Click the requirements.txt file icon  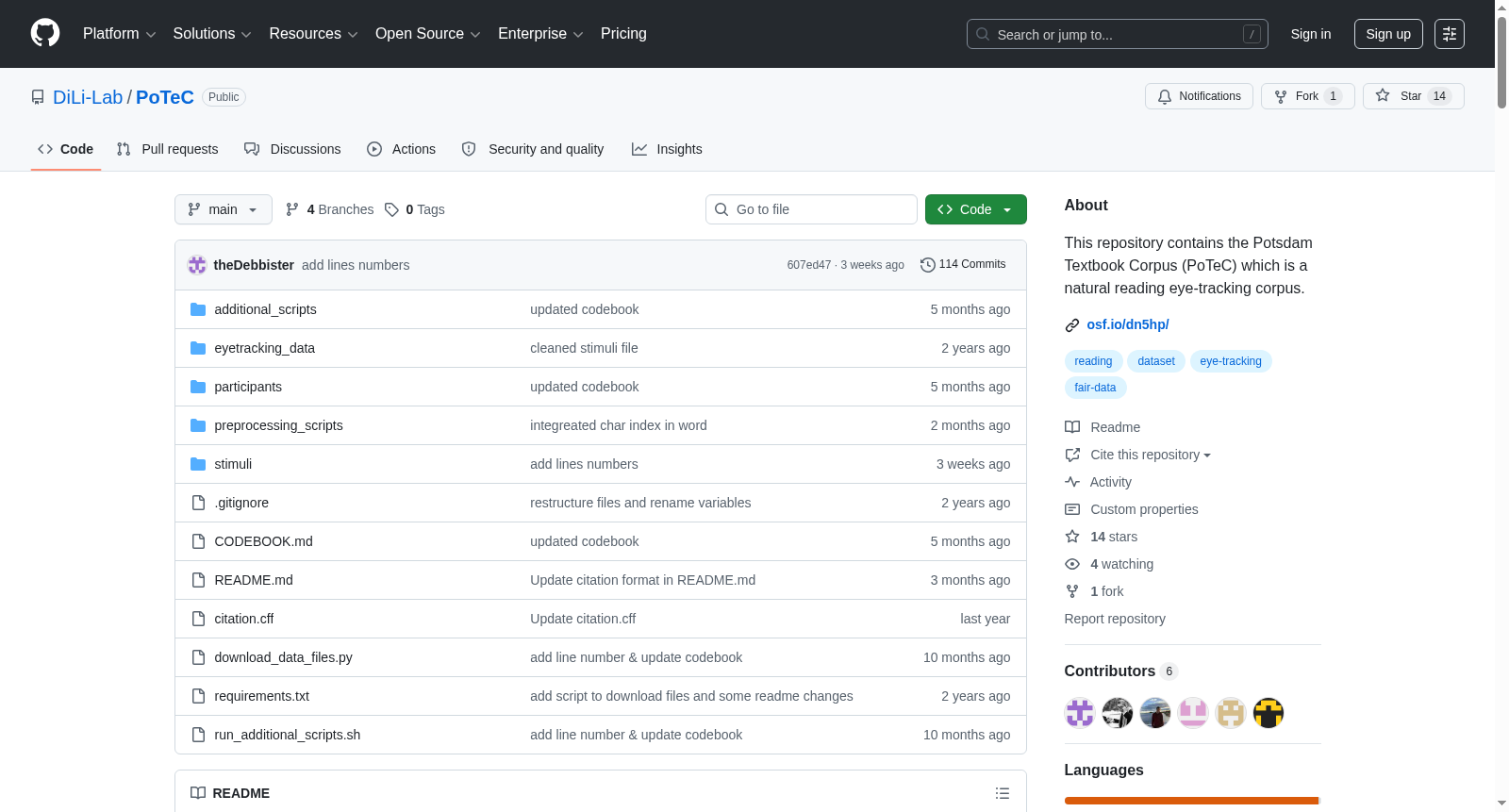(x=198, y=696)
